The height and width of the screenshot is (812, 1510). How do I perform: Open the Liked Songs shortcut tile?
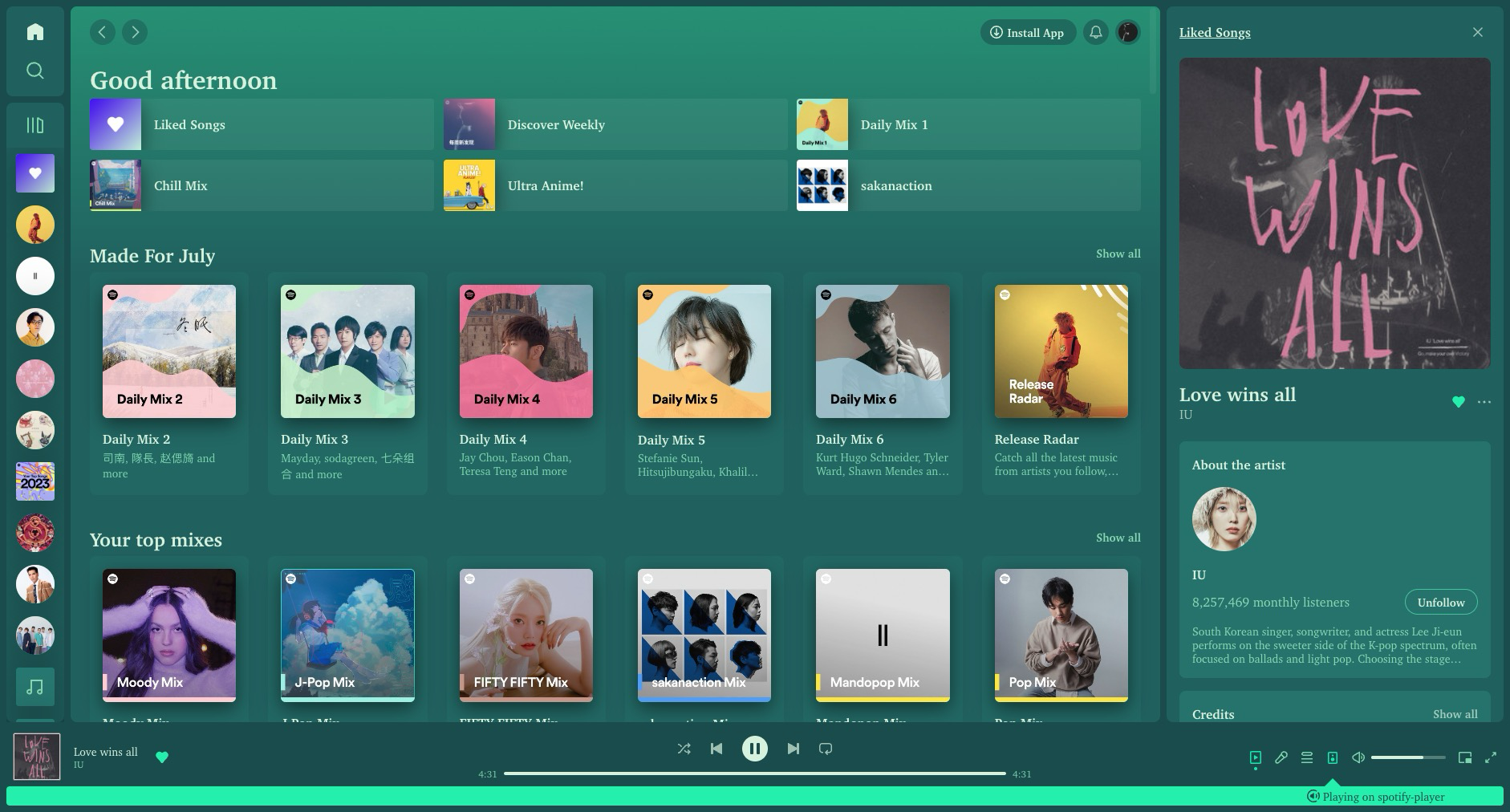click(262, 124)
